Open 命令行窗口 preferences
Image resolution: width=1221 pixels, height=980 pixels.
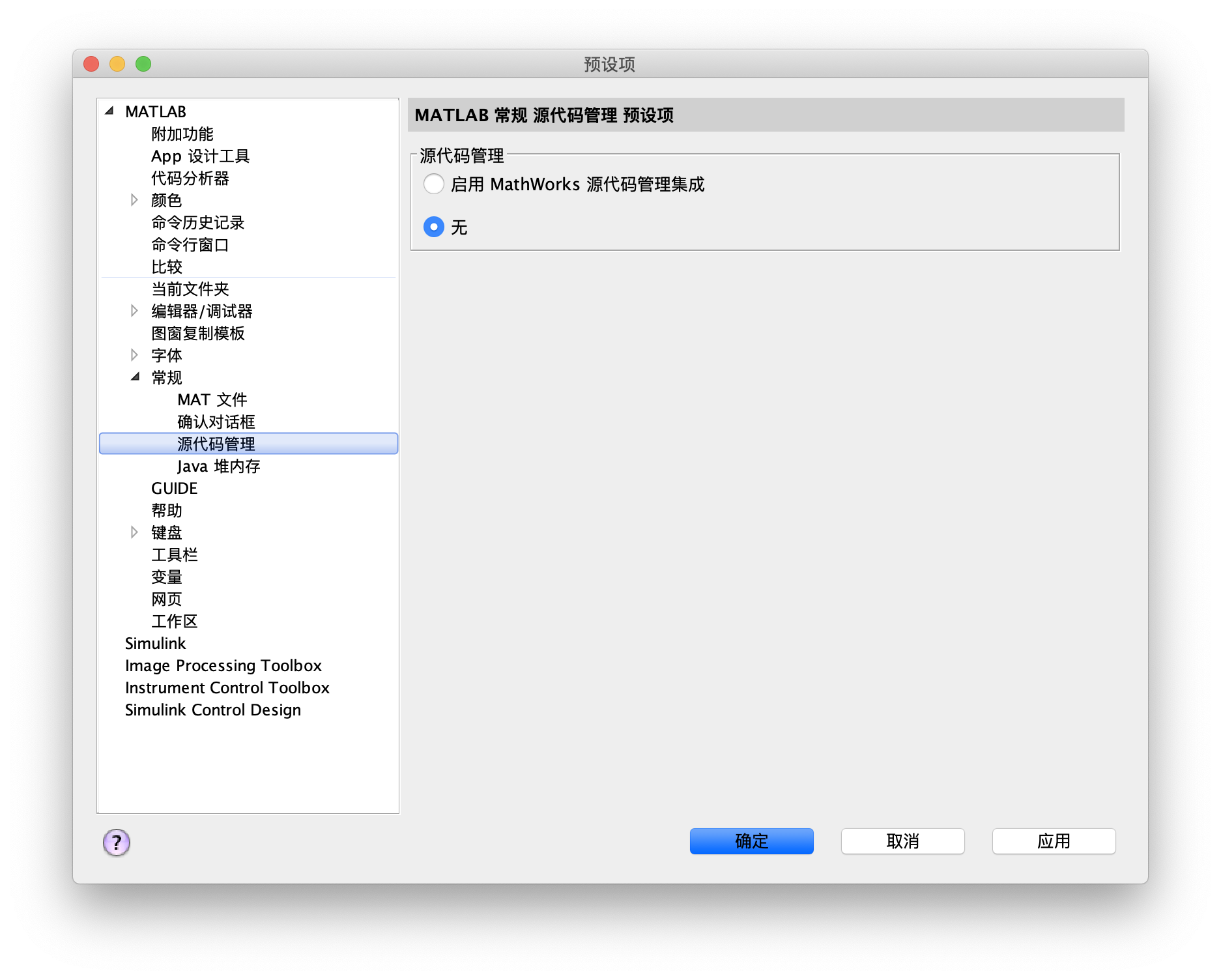[x=190, y=245]
